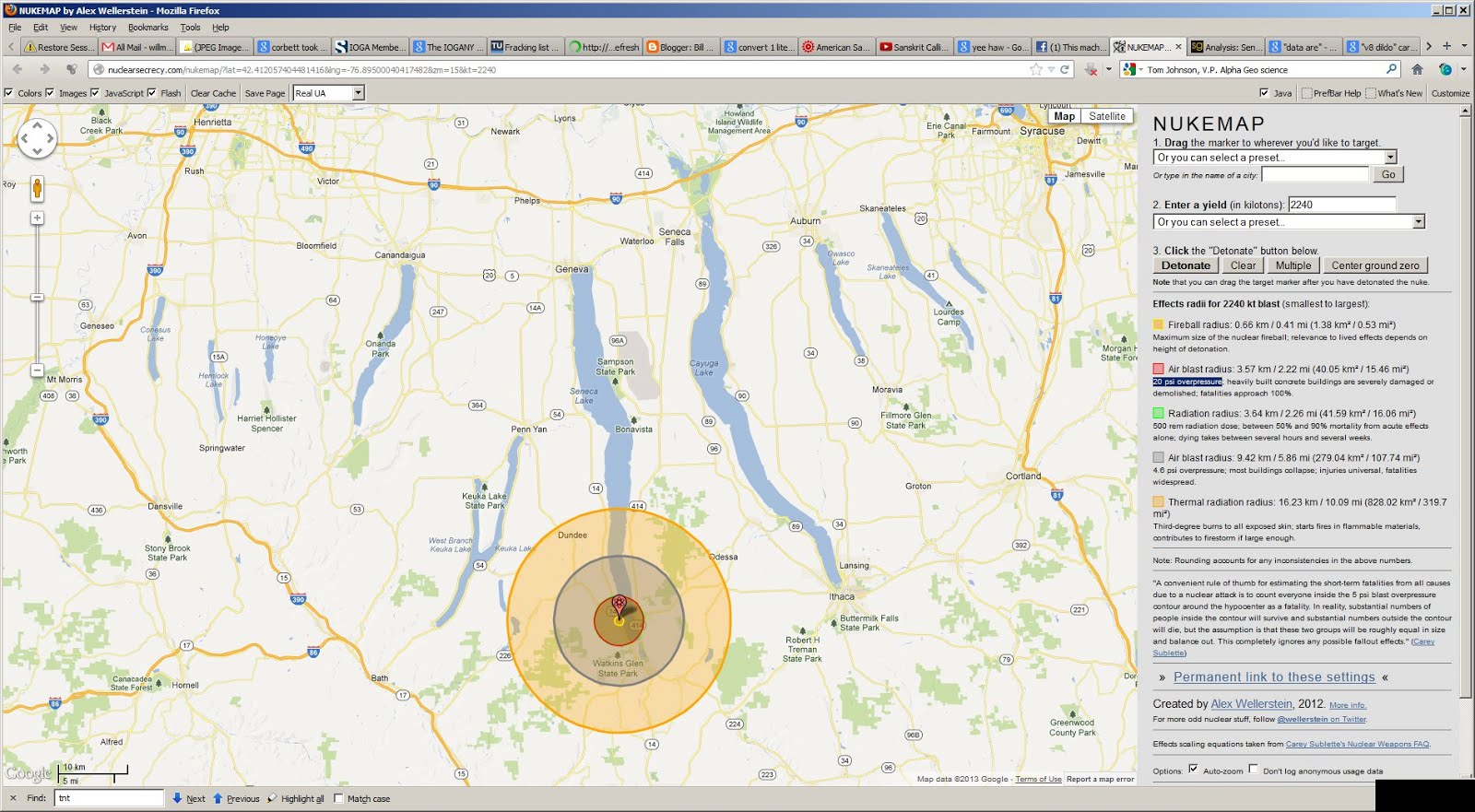The height and width of the screenshot is (812, 1475).
Task: Zoom in the map with plus button
Action: [37, 218]
